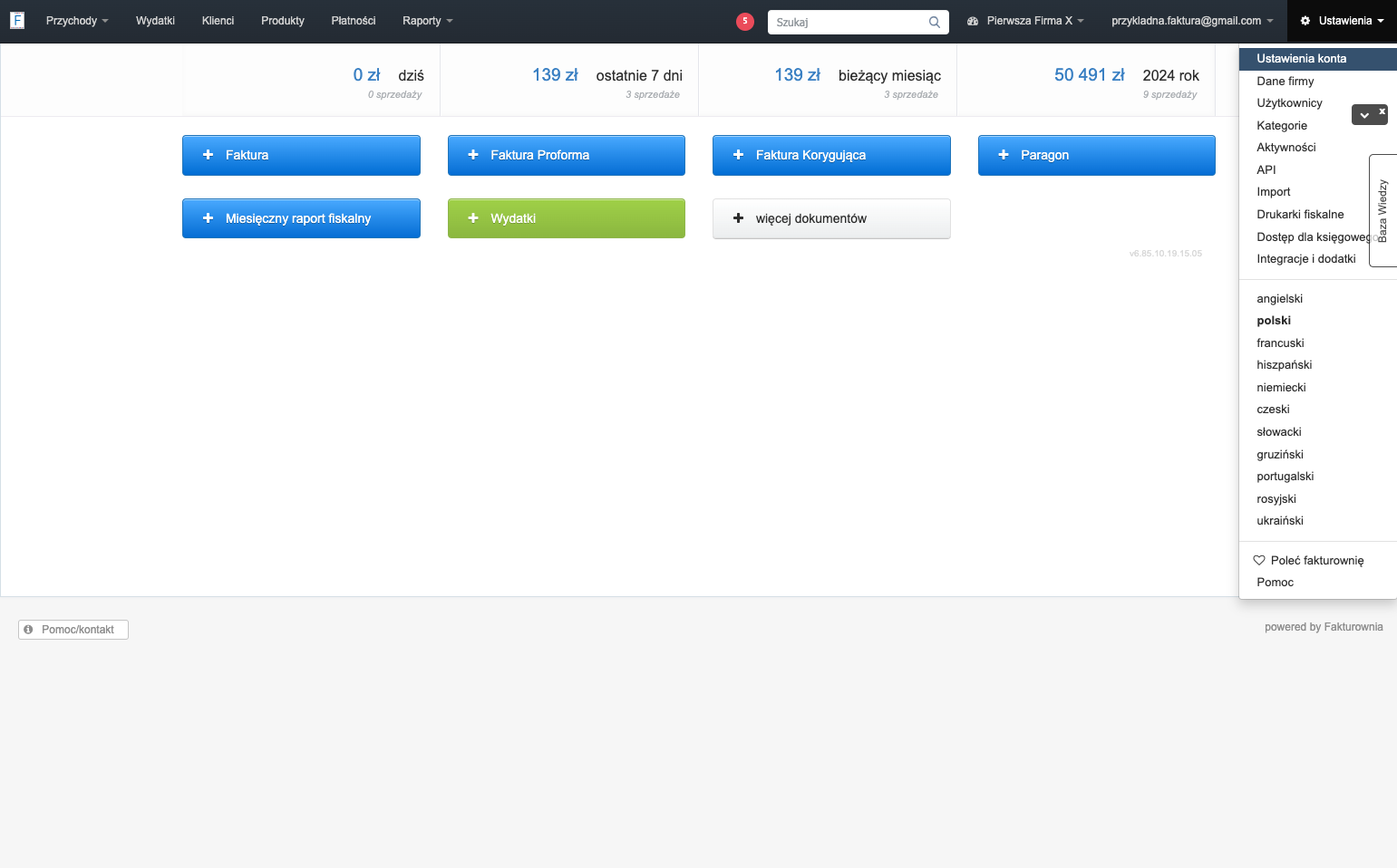Viewport: 1397px width, 868px height.
Task: Create a new Paragon
Action: tap(1097, 155)
